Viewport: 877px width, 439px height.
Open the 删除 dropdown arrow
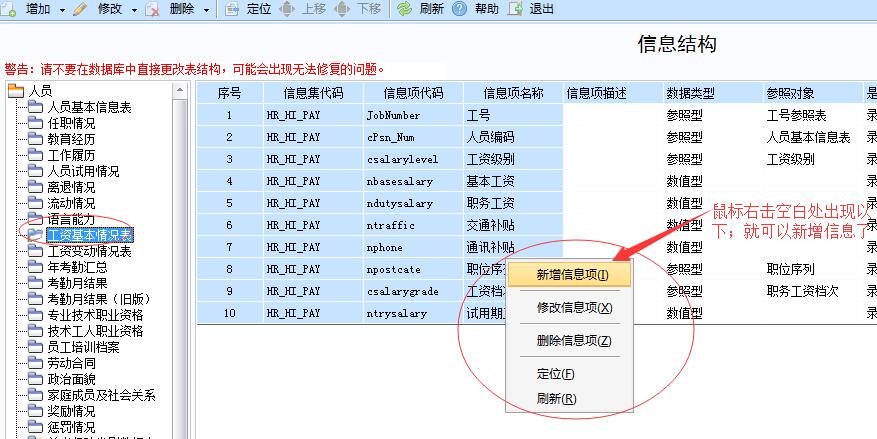pos(207,10)
